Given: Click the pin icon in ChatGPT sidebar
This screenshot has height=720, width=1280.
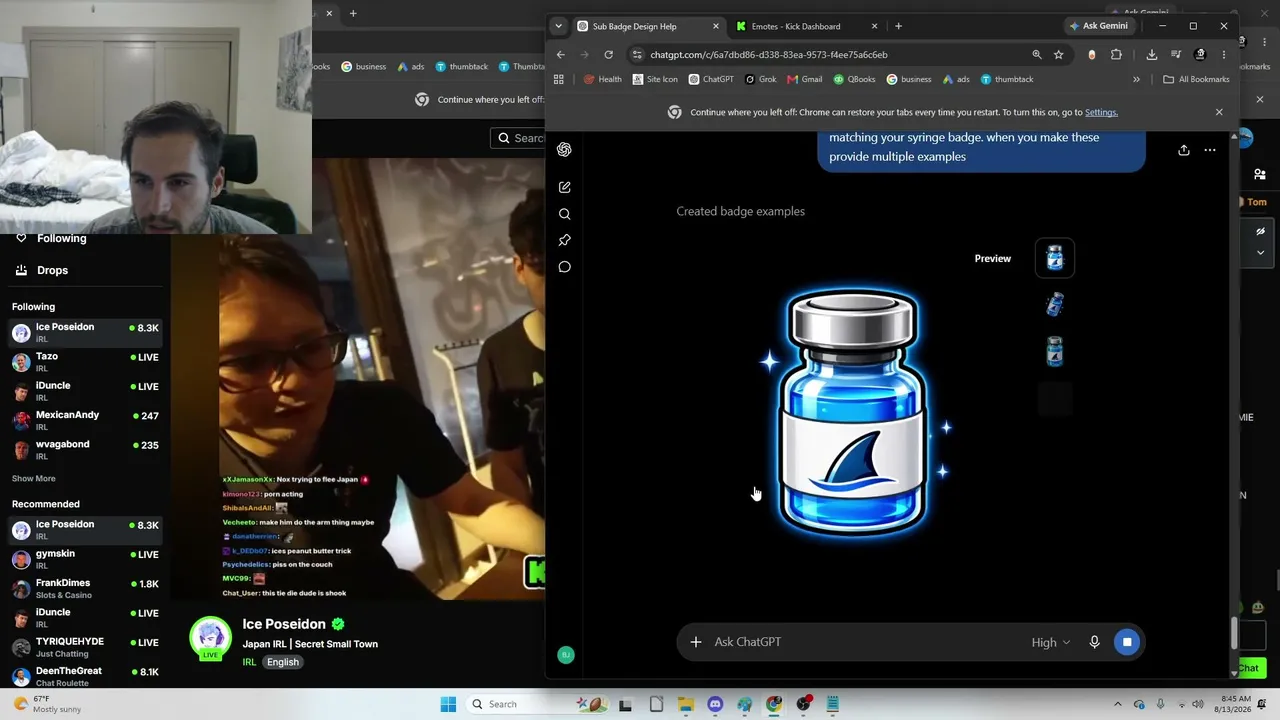Looking at the screenshot, I should click(564, 240).
